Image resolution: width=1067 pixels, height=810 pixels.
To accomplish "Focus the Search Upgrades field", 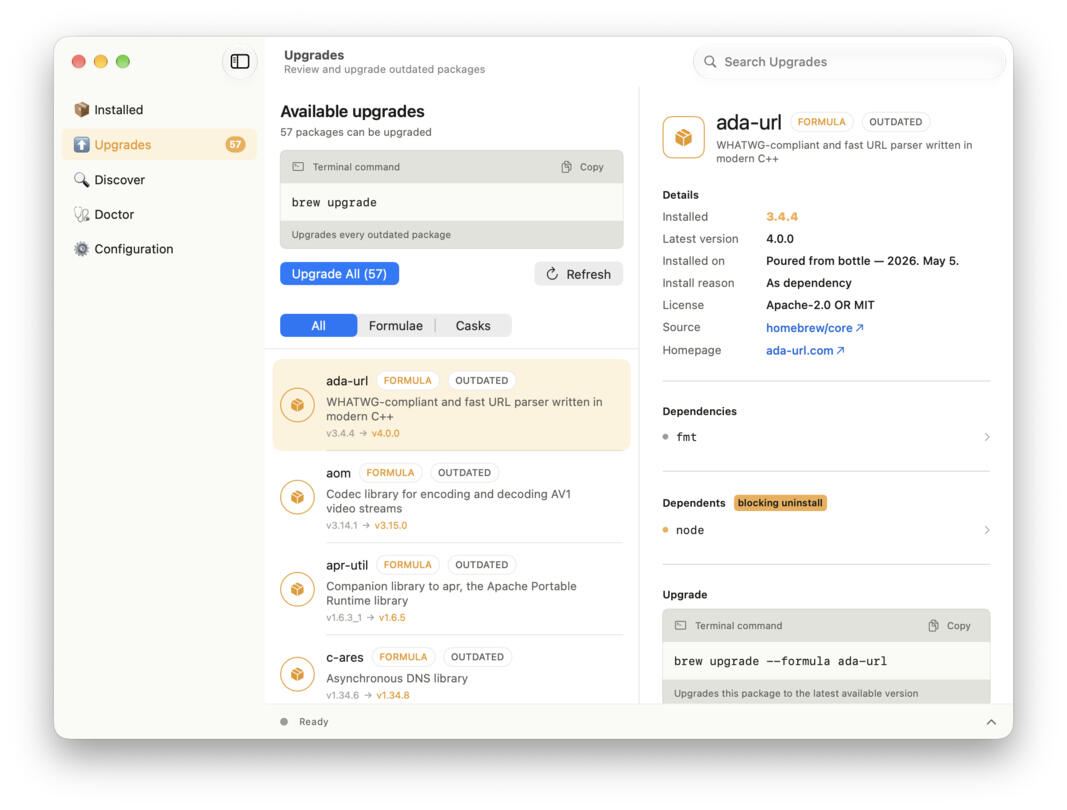I will tap(849, 62).
